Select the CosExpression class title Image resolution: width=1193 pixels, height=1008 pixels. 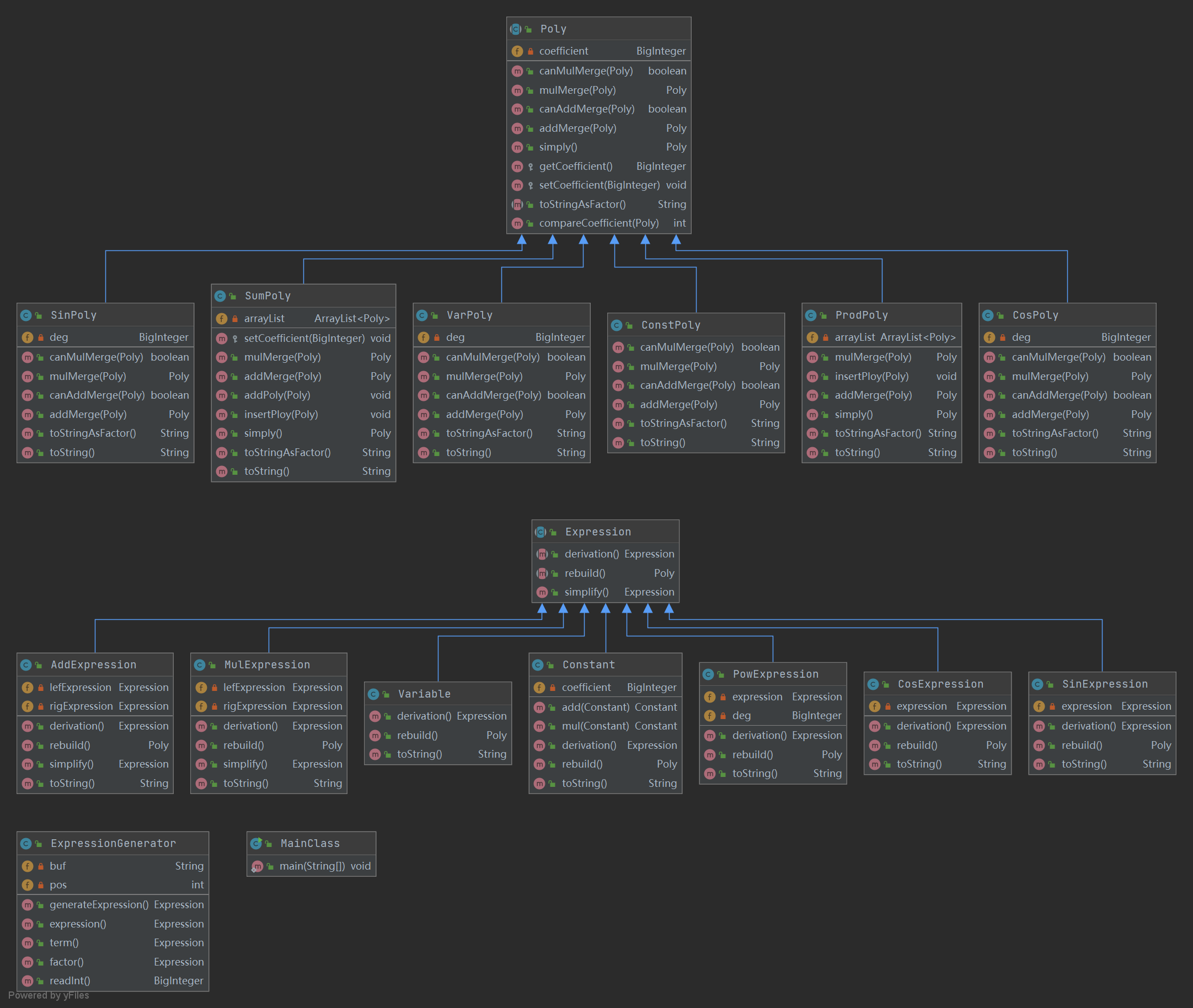tap(940, 684)
